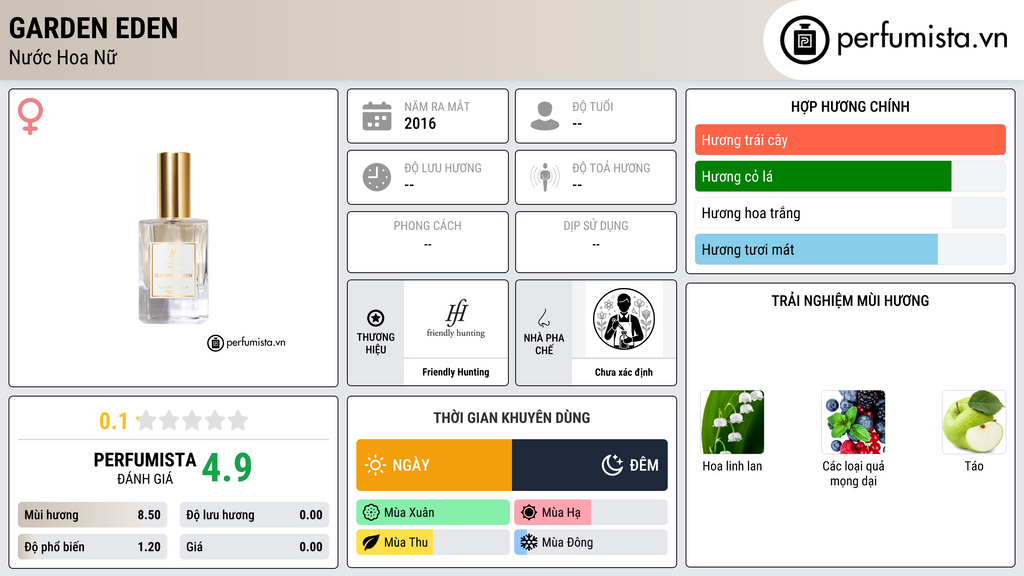This screenshot has height=576, width=1024.
Task: Click the Độ lưu hương 0.00 score bar
Action: point(254,515)
